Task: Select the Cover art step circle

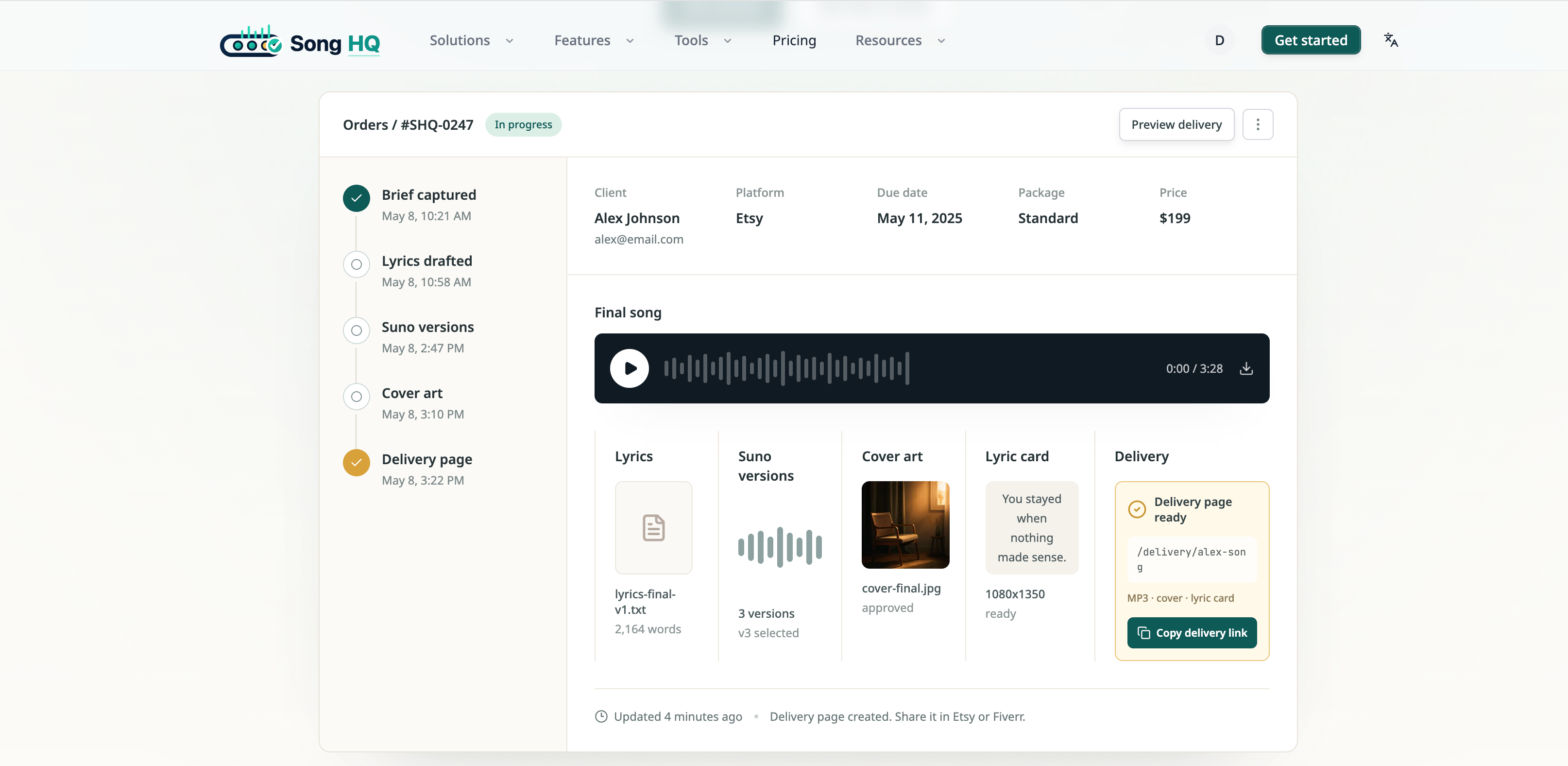Action: (x=356, y=397)
